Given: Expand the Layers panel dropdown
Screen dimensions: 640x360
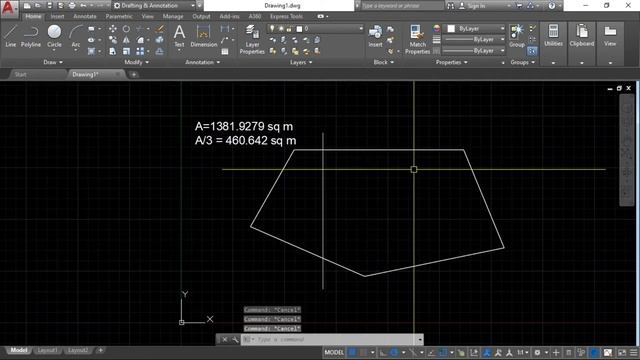Looking at the screenshot, I should (301, 62).
